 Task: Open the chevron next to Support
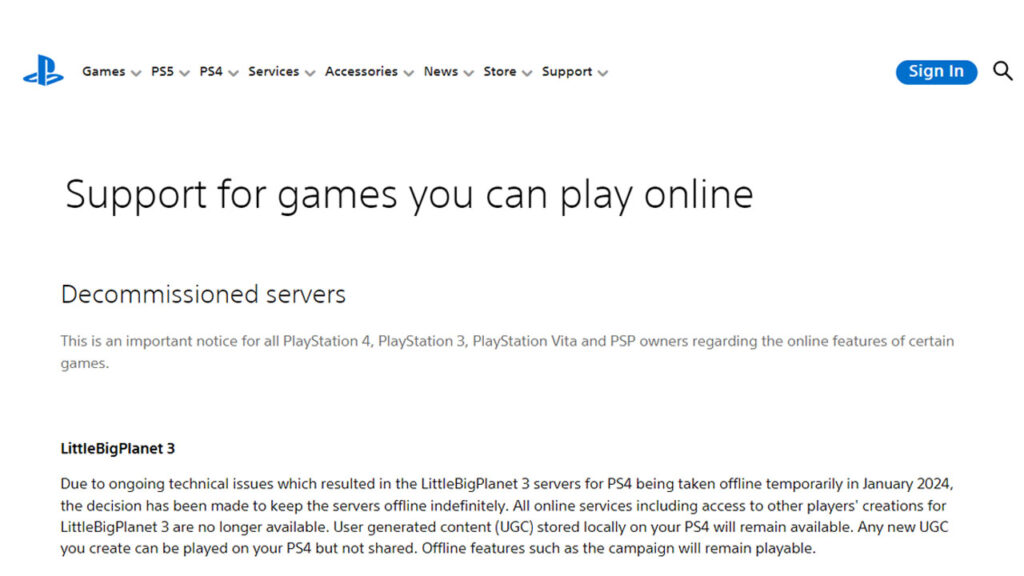point(602,73)
